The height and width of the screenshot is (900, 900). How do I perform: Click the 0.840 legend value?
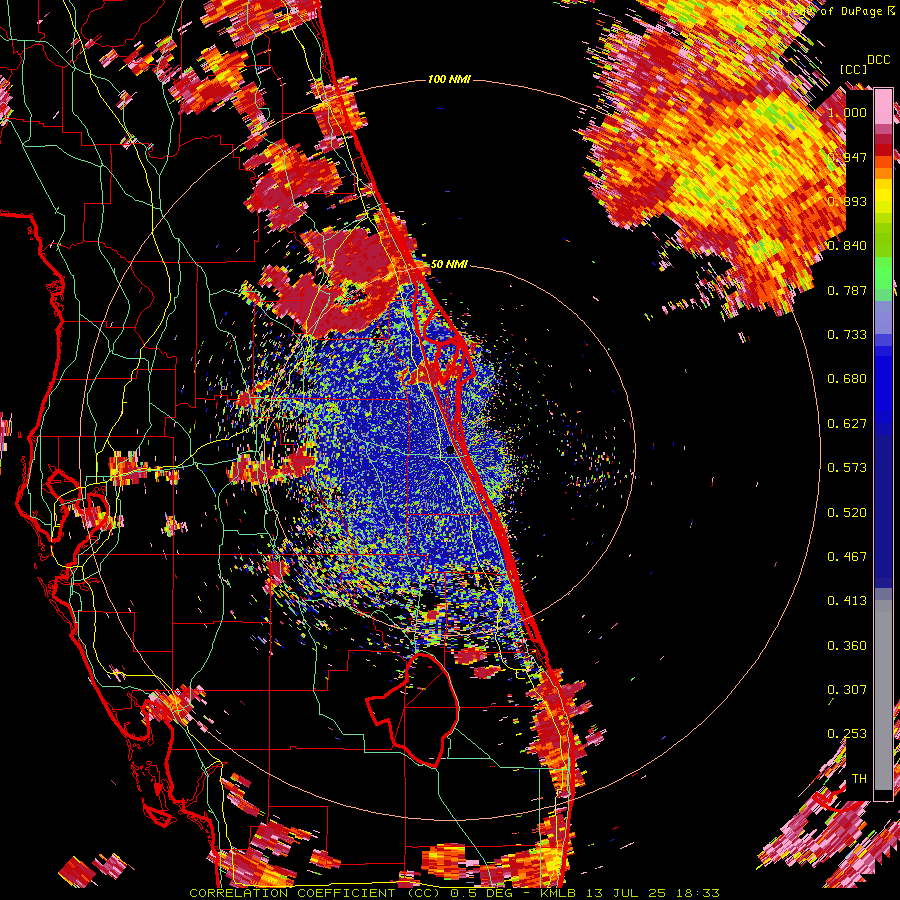(847, 246)
